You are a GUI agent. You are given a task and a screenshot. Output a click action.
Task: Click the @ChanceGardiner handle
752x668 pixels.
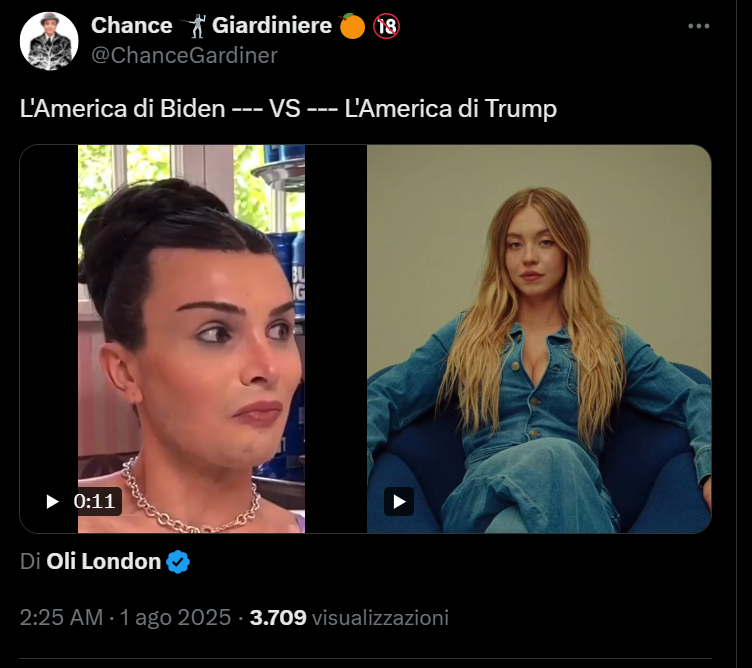click(x=184, y=56)
